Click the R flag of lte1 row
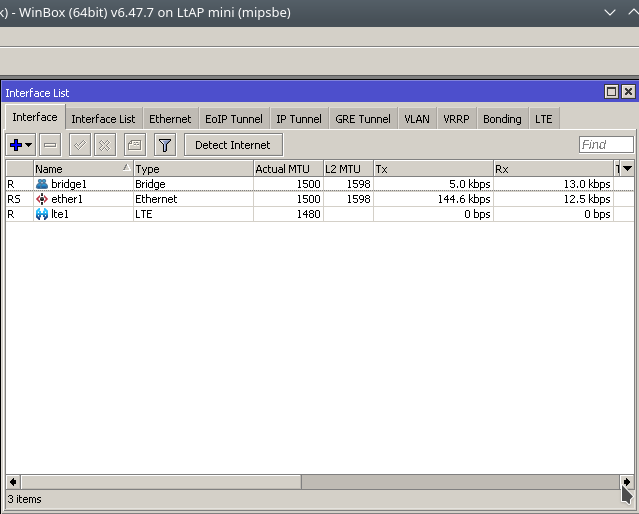 11,214
